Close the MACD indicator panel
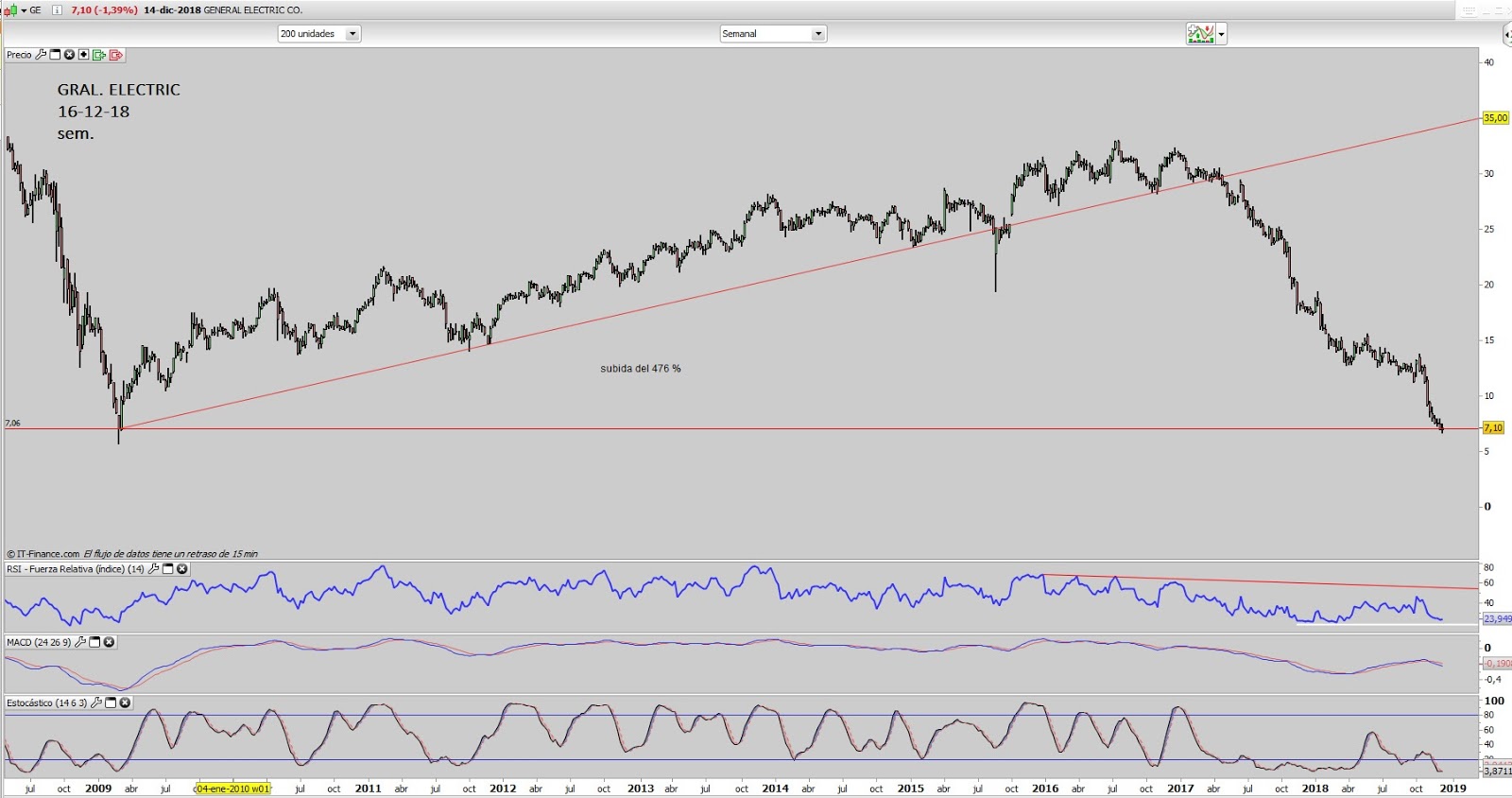The height and width of the screenshot is (798, 1512). point(109,642)
